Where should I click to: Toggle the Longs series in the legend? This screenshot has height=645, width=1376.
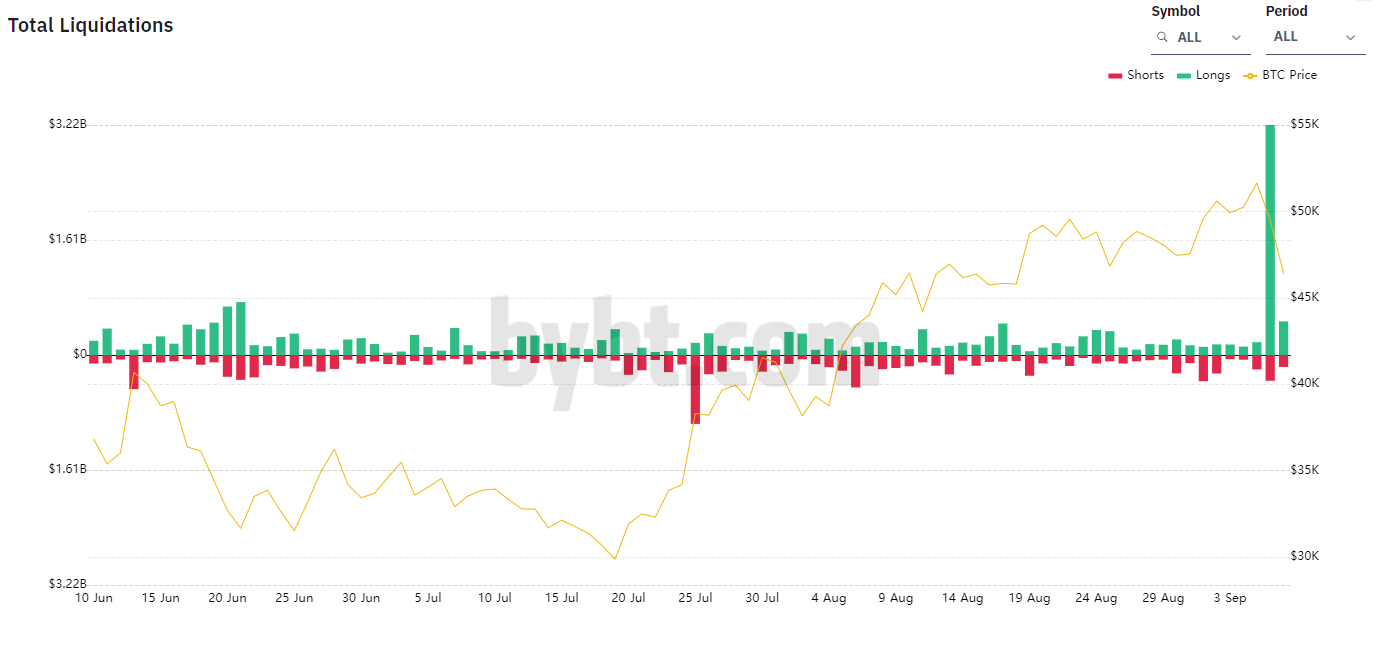(1203, 75)
